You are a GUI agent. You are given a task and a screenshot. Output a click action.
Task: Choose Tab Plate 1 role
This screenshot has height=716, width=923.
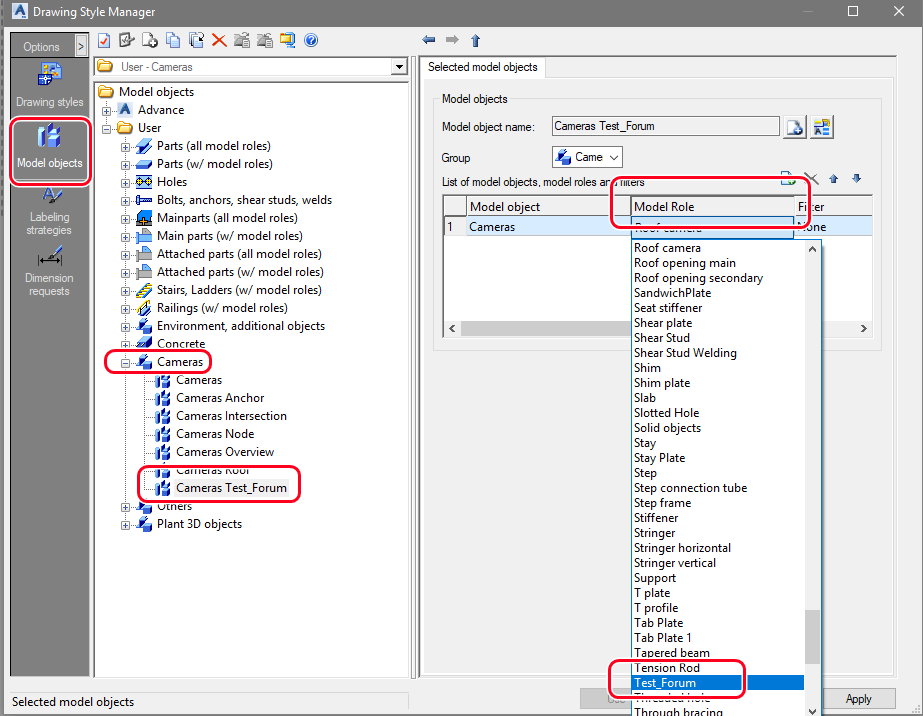718,638
